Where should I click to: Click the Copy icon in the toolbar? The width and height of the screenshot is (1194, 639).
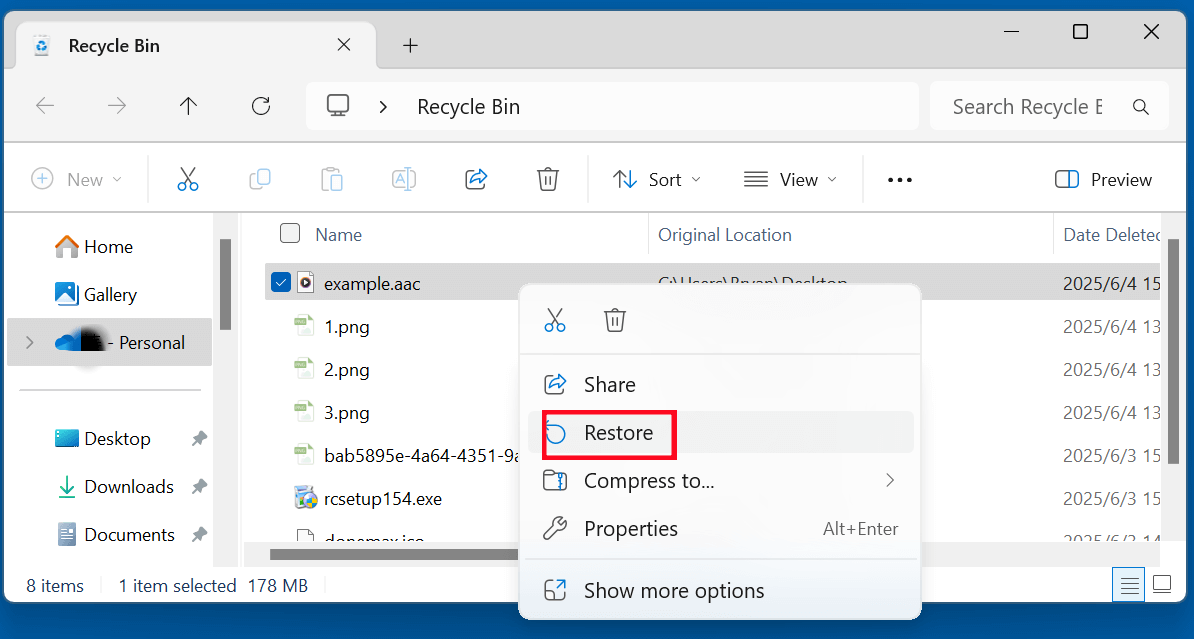tap(259, 179)
